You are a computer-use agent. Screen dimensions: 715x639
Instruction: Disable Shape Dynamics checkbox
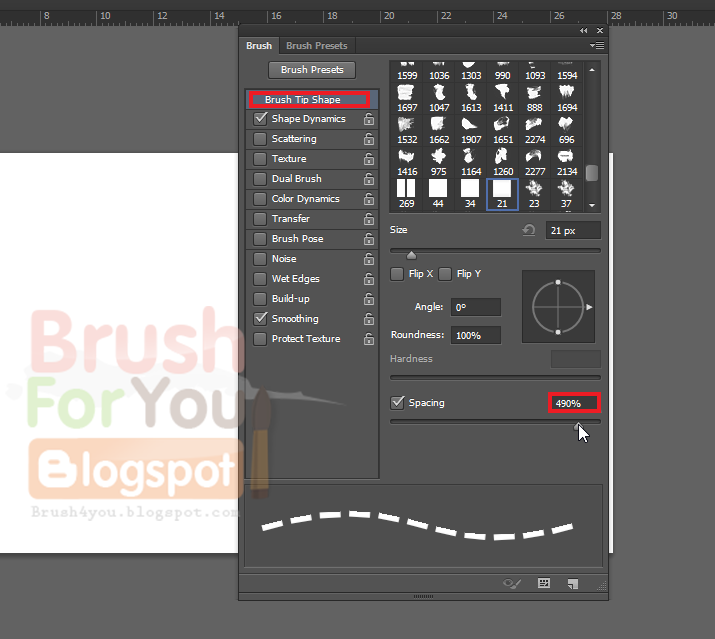tap(260, 119)
